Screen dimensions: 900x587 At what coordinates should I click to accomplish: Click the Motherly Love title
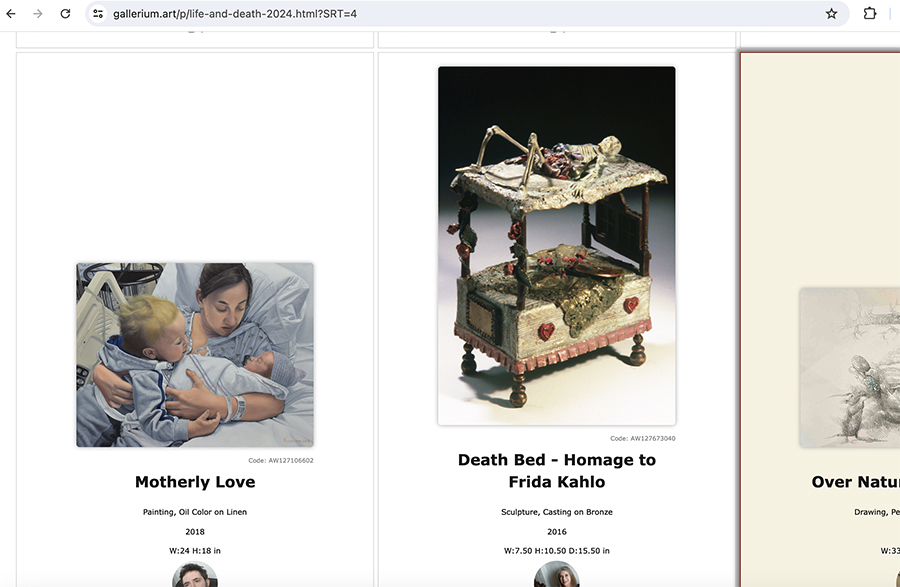195,482
